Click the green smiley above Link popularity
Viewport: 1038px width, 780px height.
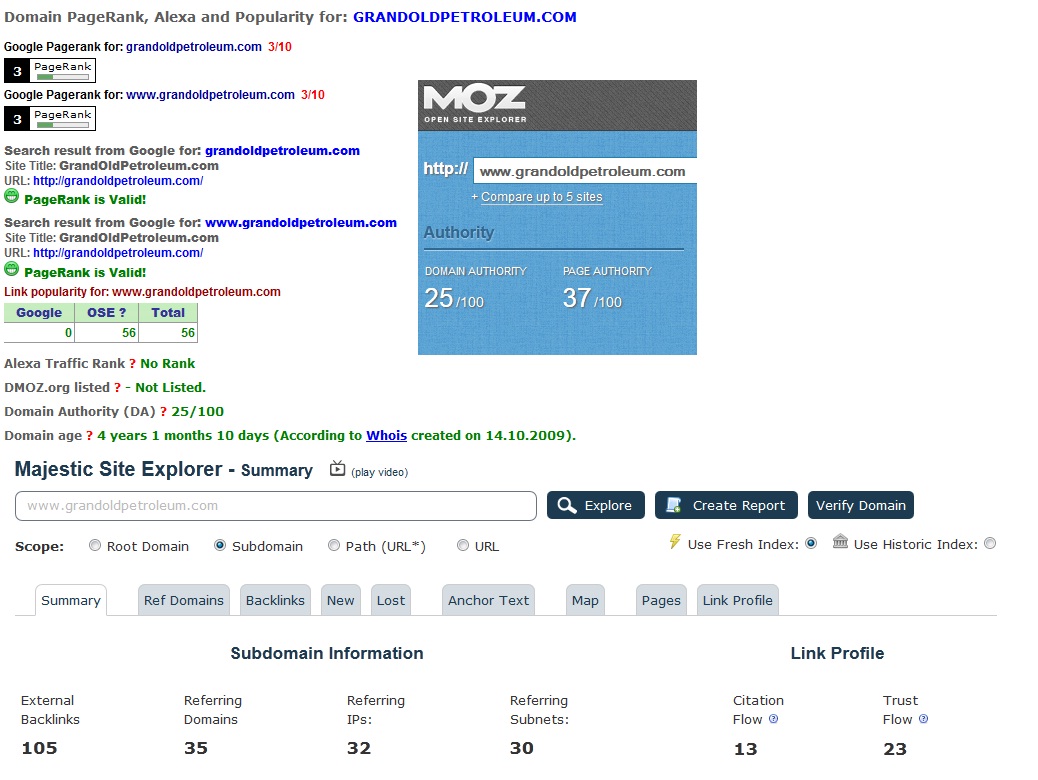(11, 269)
